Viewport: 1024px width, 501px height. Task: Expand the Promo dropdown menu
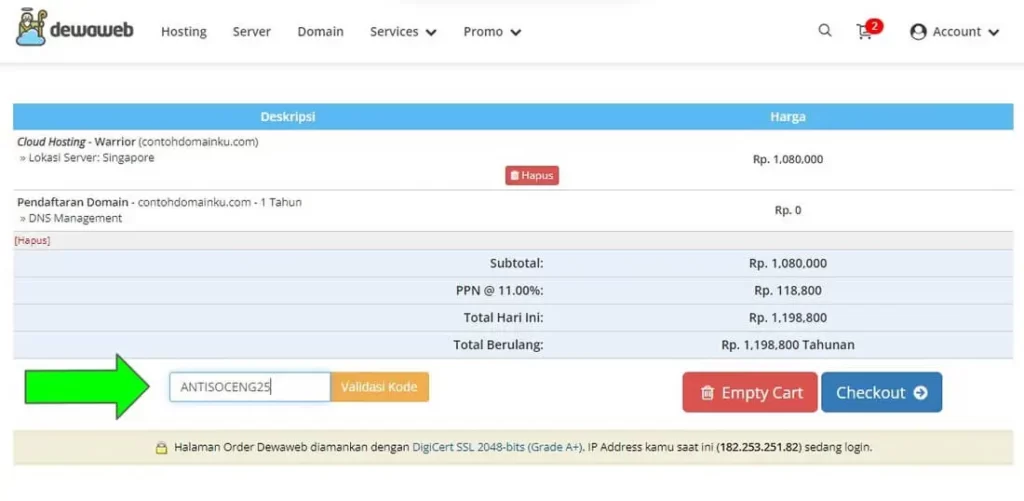[x=492, y=31]
